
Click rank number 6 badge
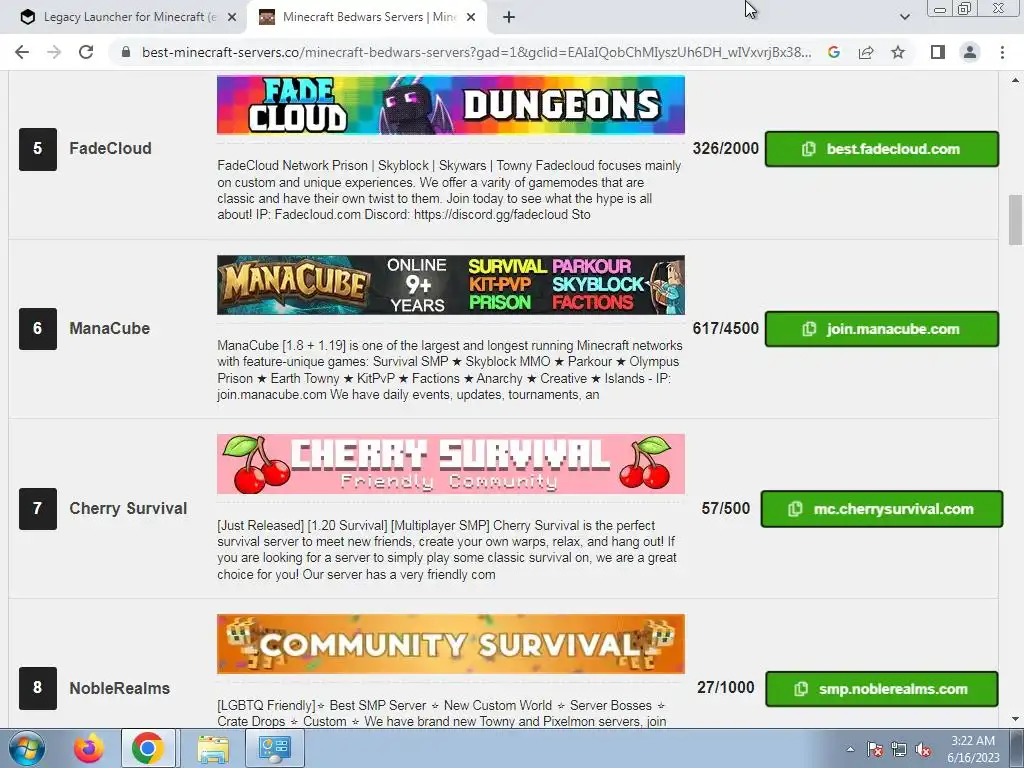(x=38, y=329)
